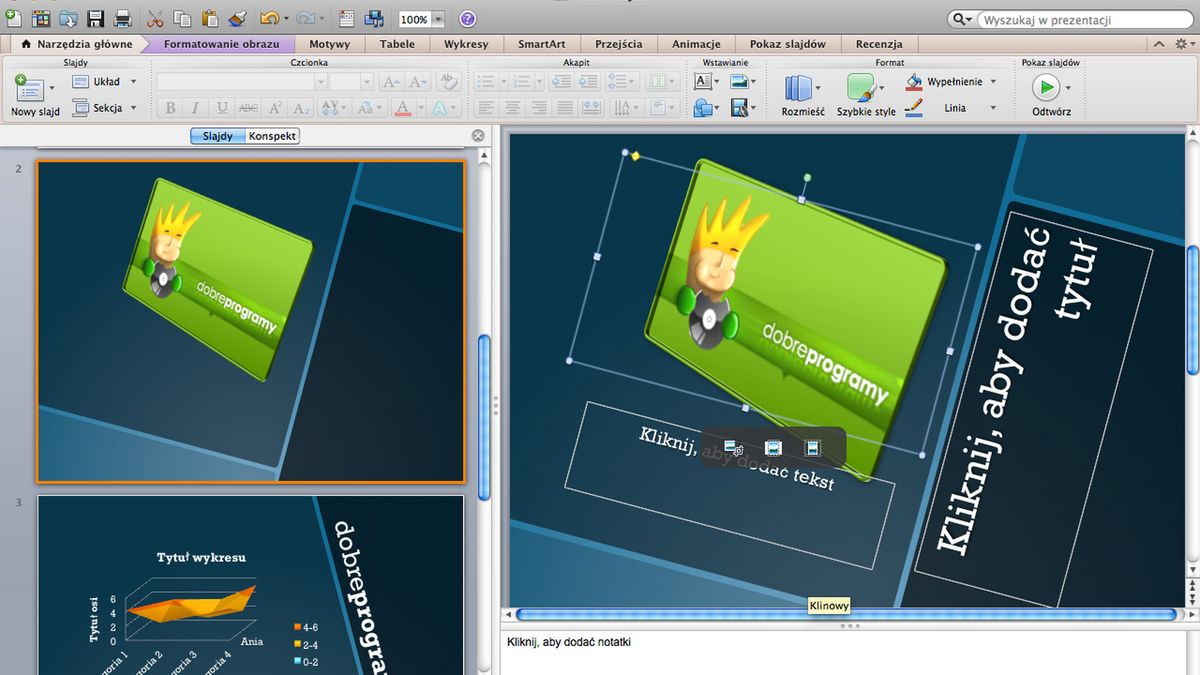Open Szybkie style quick styles
The image size is (1200, 675).
click(861, 89)
